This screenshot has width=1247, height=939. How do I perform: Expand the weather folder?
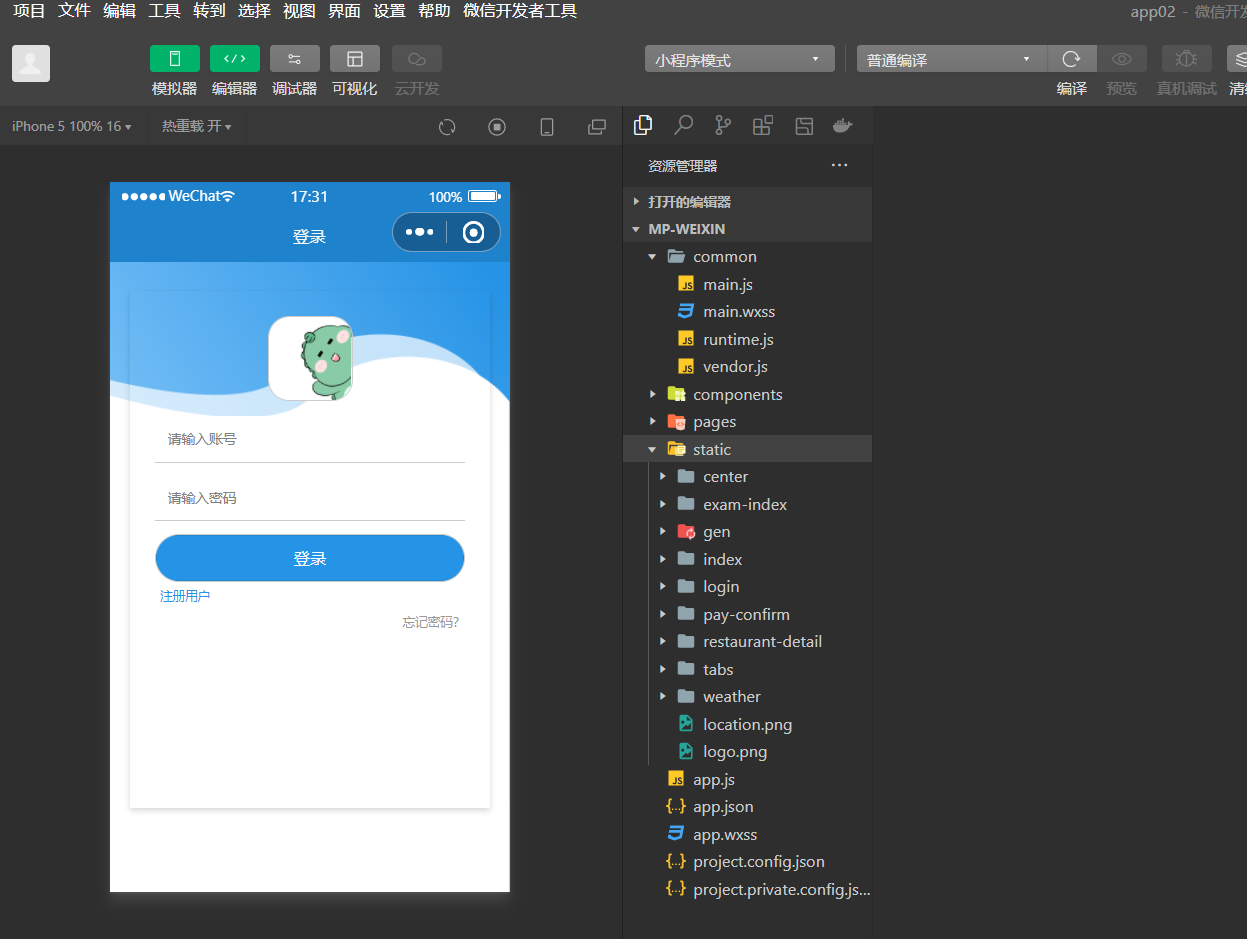(x=748, y=696)
